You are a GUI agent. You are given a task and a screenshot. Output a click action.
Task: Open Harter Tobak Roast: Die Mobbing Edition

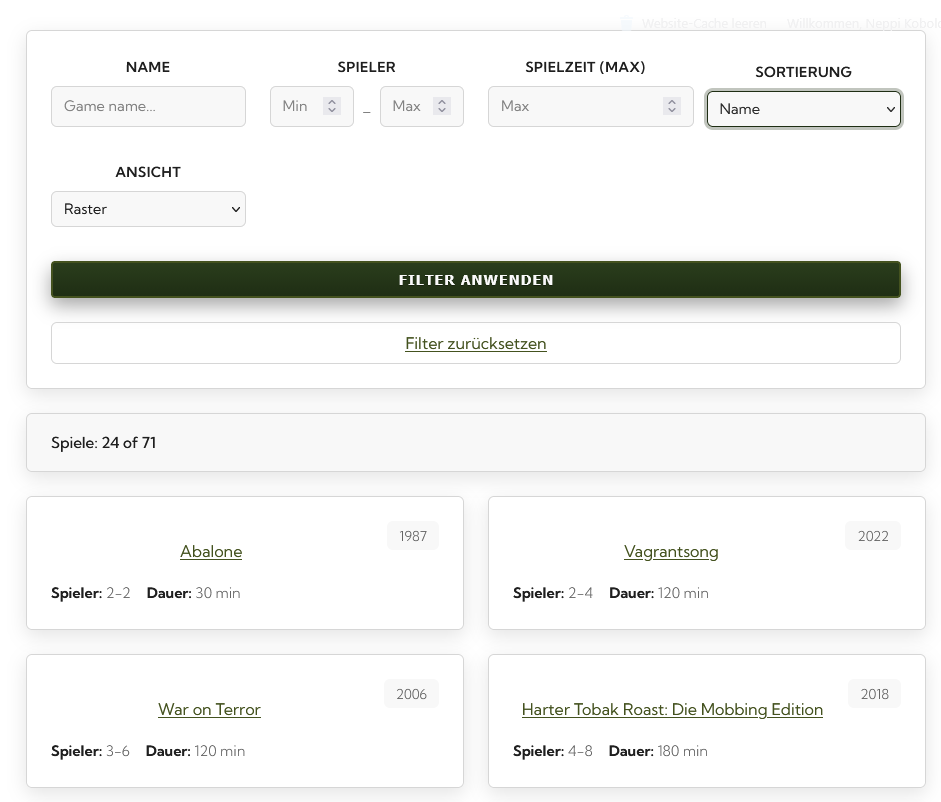tap(672, 709)
